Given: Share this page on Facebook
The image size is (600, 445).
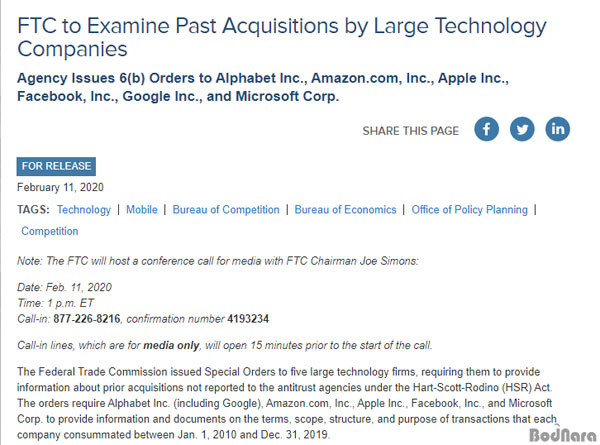Looking at the screenshot, I should click(486, 129).
